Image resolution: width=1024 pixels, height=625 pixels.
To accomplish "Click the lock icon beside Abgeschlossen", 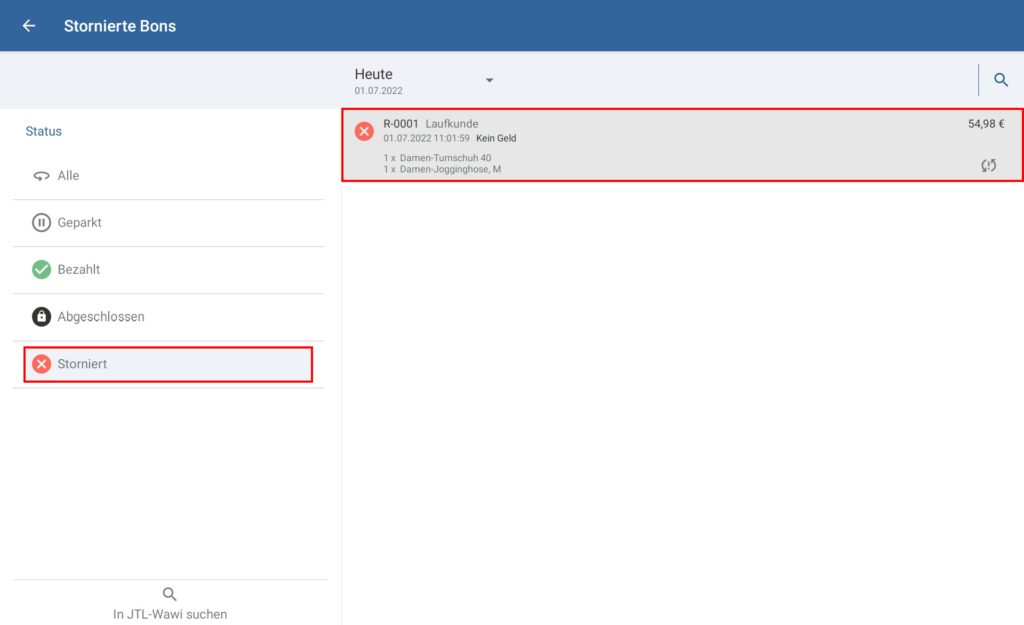I will coord(41,317).
